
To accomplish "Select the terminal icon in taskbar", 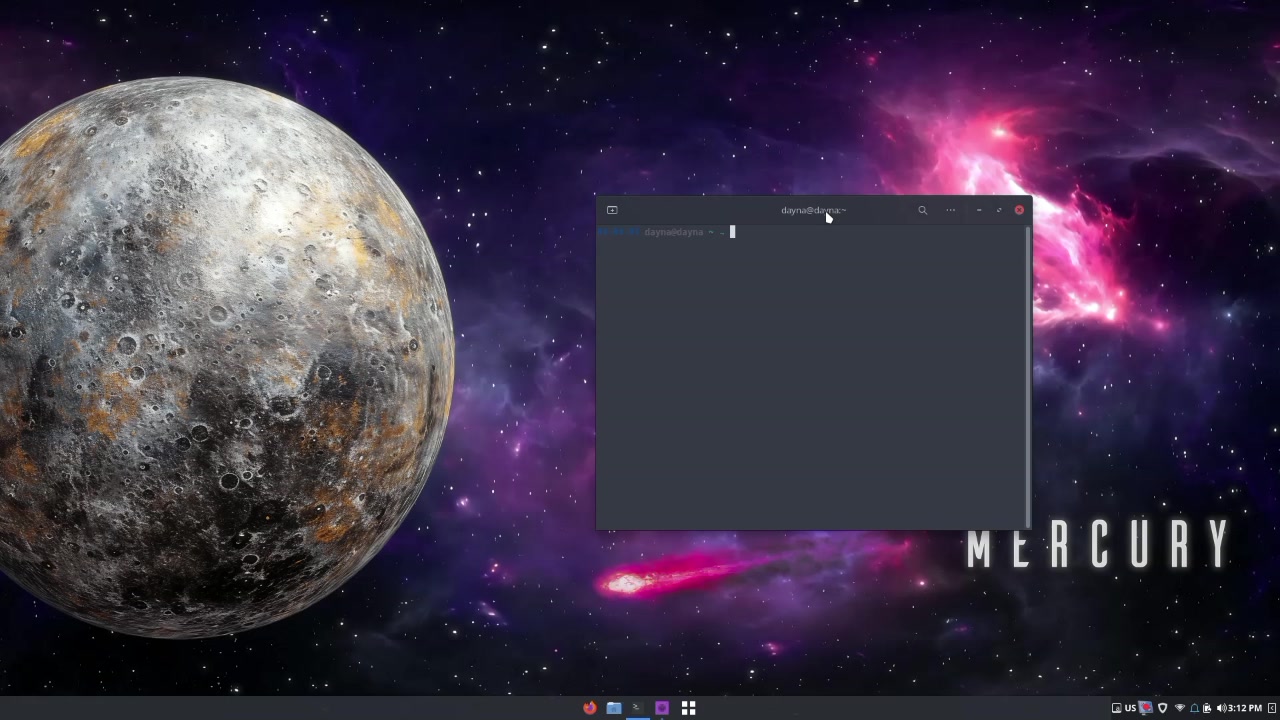I will 637,708.
